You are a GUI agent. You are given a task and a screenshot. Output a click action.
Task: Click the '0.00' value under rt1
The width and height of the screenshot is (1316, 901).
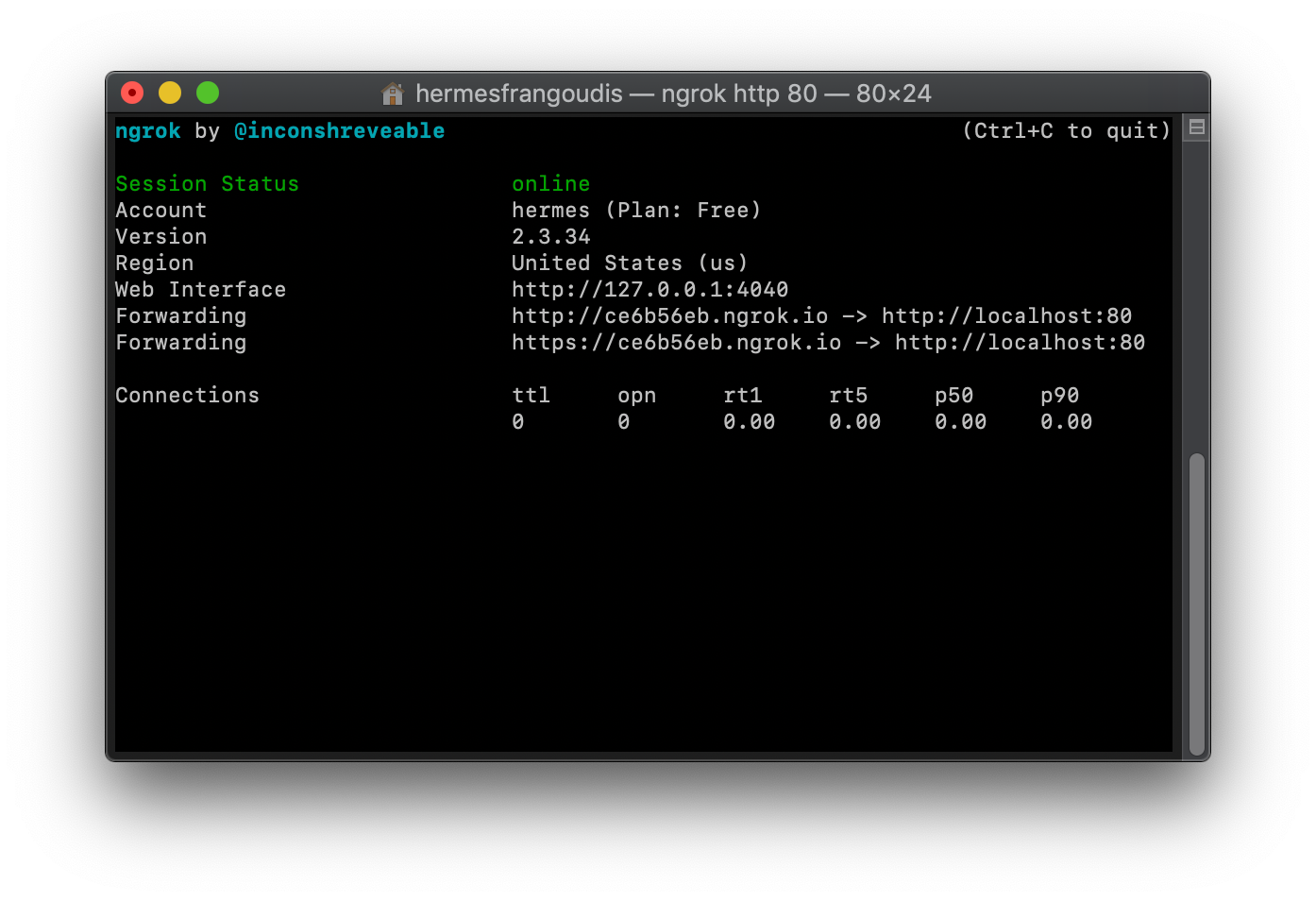click(749, 422)
